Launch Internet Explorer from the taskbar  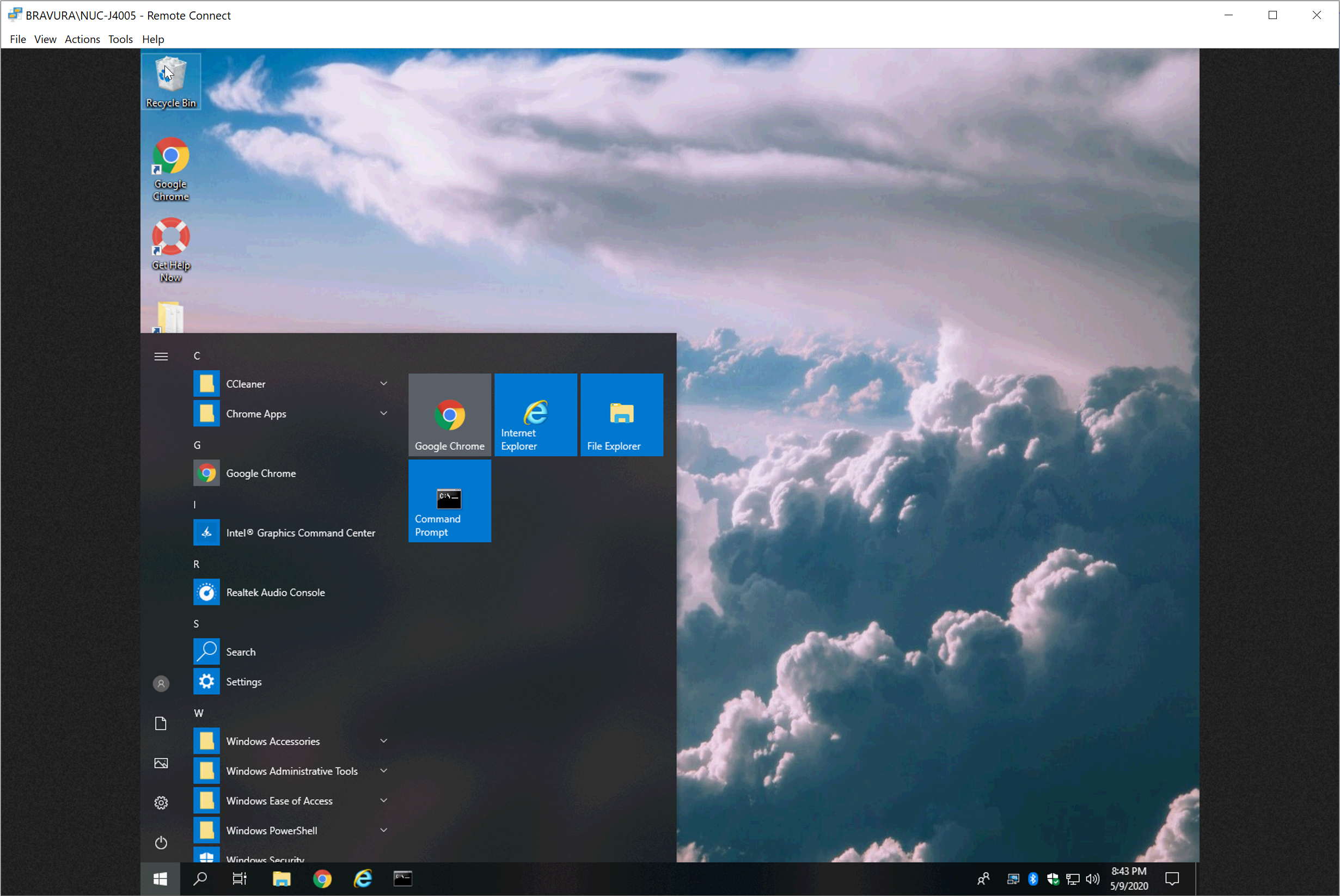tap(363, 879)
